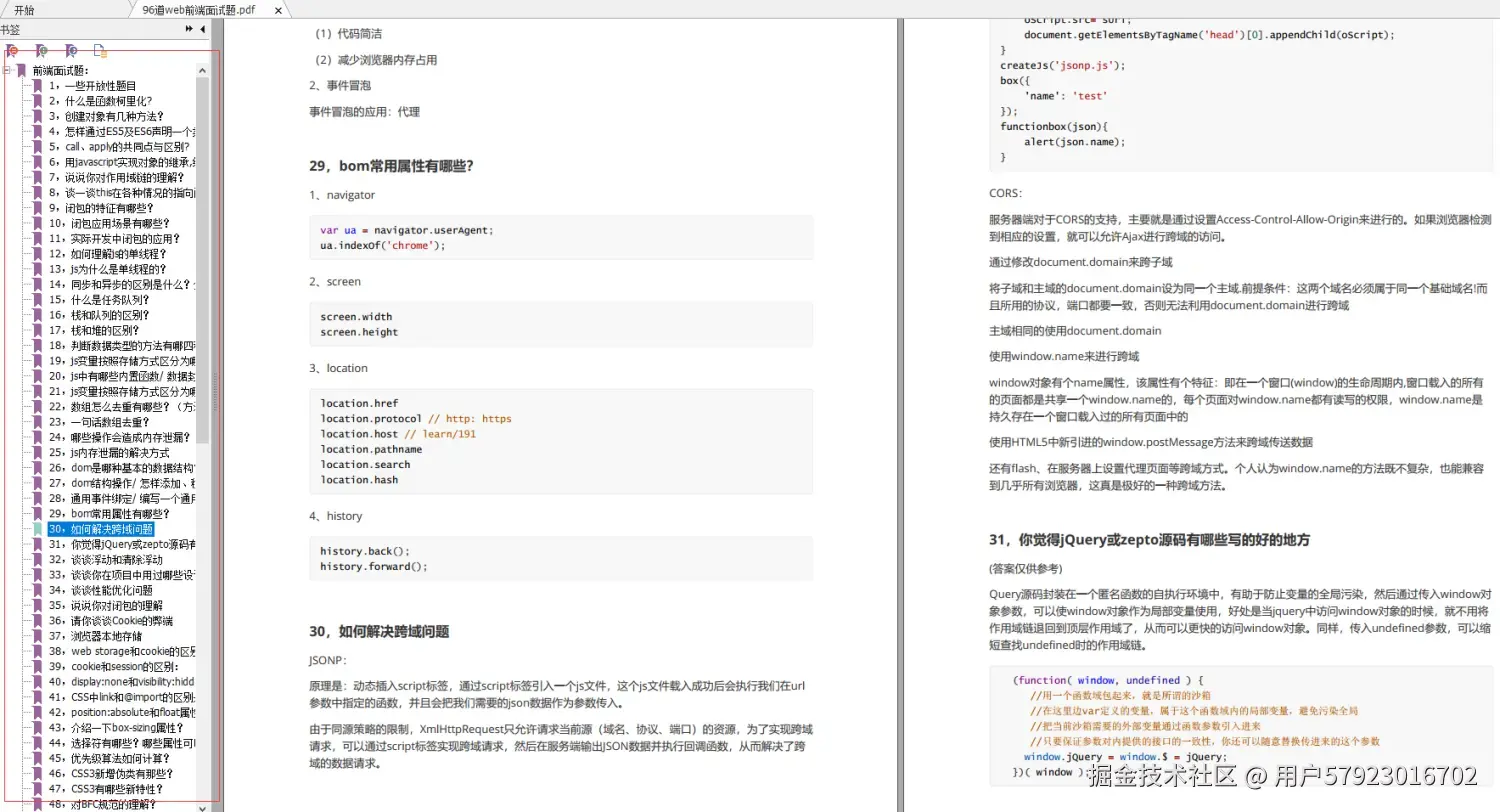The width and height of the screenshot is (1500, 812).
Task: Click the page-with-list icon in bookmark toolbar
Action: click(x=99, y=50)
